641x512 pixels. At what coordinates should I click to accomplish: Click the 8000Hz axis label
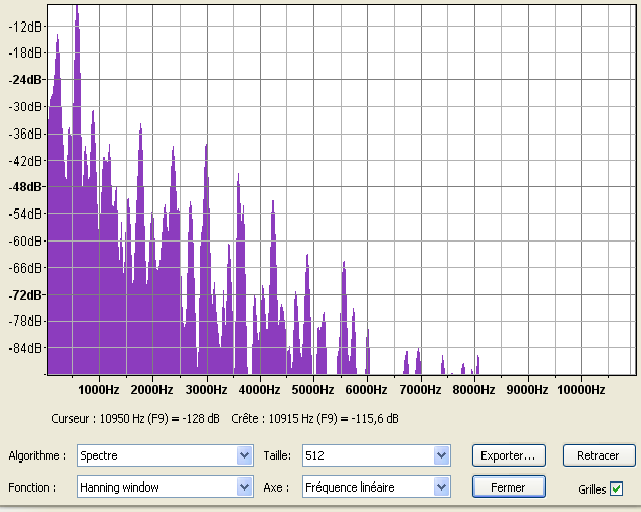tap(474, 390)
